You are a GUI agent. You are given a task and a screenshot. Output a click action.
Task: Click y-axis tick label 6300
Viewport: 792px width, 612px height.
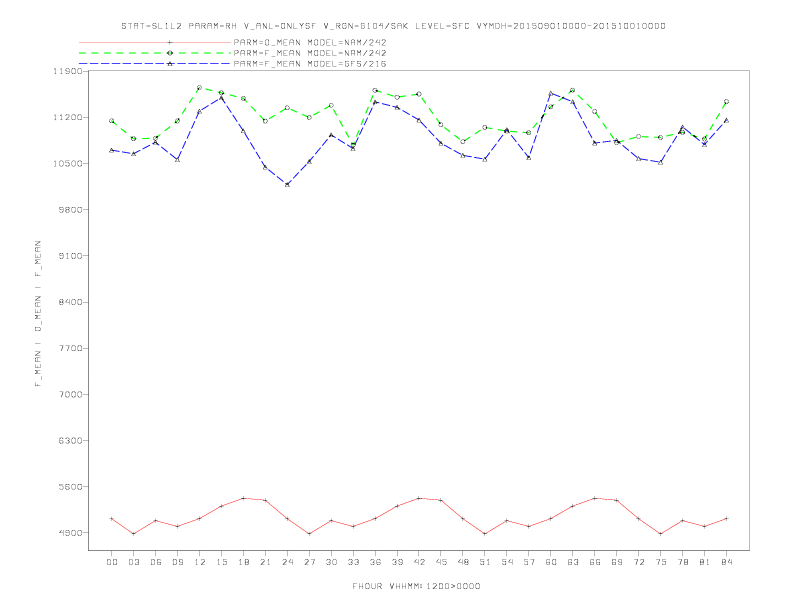coord(70,441)
